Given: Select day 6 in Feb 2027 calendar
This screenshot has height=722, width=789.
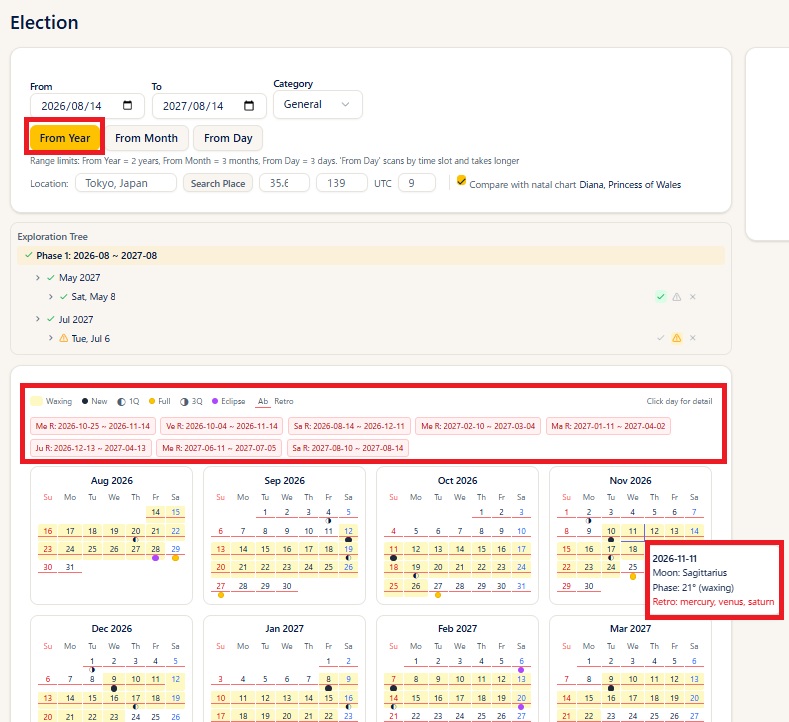Looking at the screenshot, I should [521, 661].
